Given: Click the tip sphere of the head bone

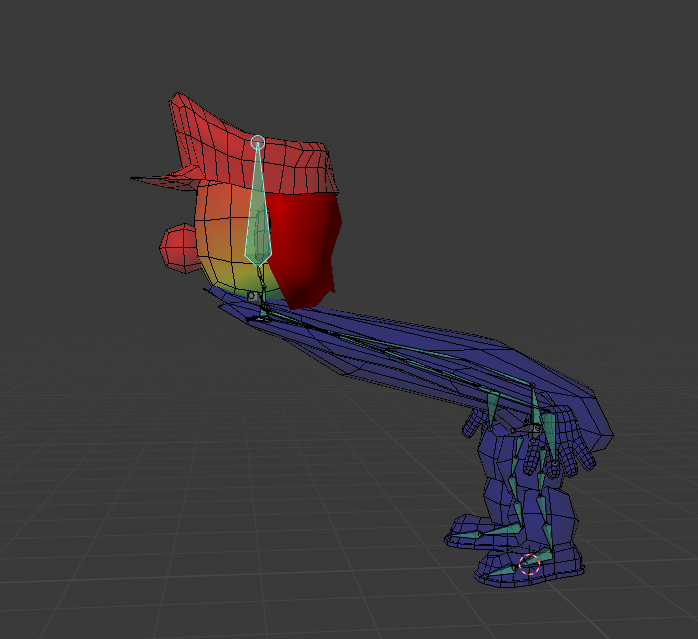Looking at the screenshot, I should 258,142.
